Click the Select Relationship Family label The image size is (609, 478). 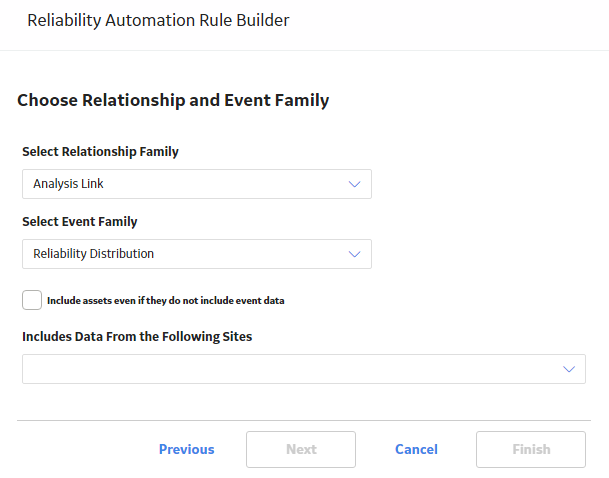[100, 151]
